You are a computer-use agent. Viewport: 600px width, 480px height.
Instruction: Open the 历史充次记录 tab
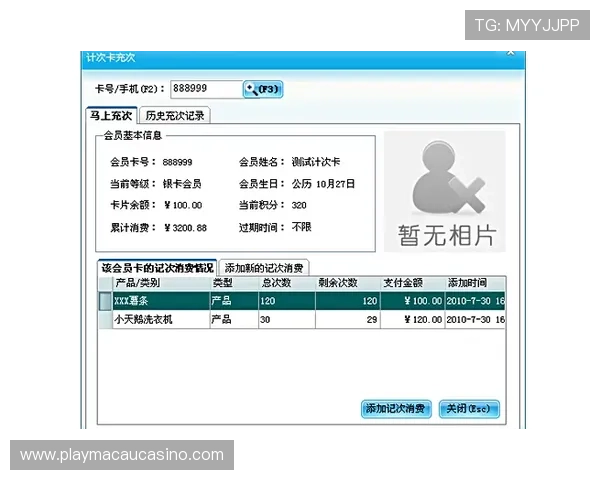[x=175, y=115]
